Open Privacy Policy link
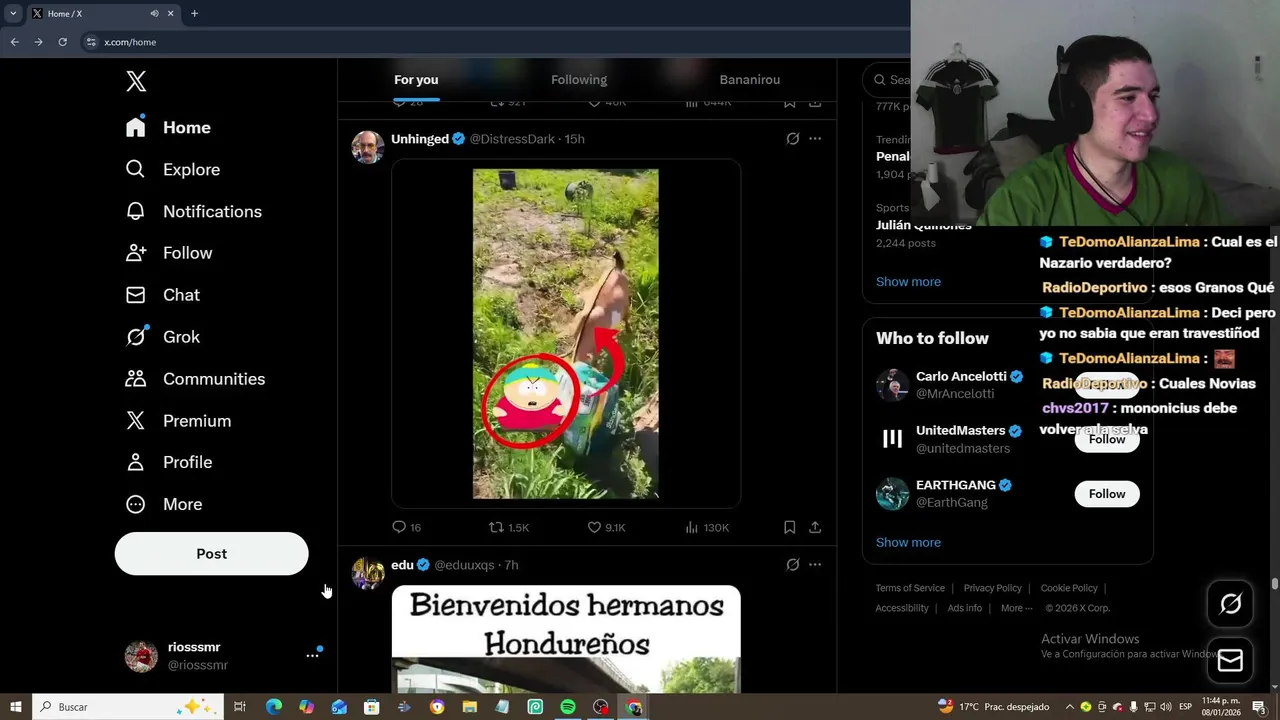Screen dimensions: 1280x720 (992, 588)
